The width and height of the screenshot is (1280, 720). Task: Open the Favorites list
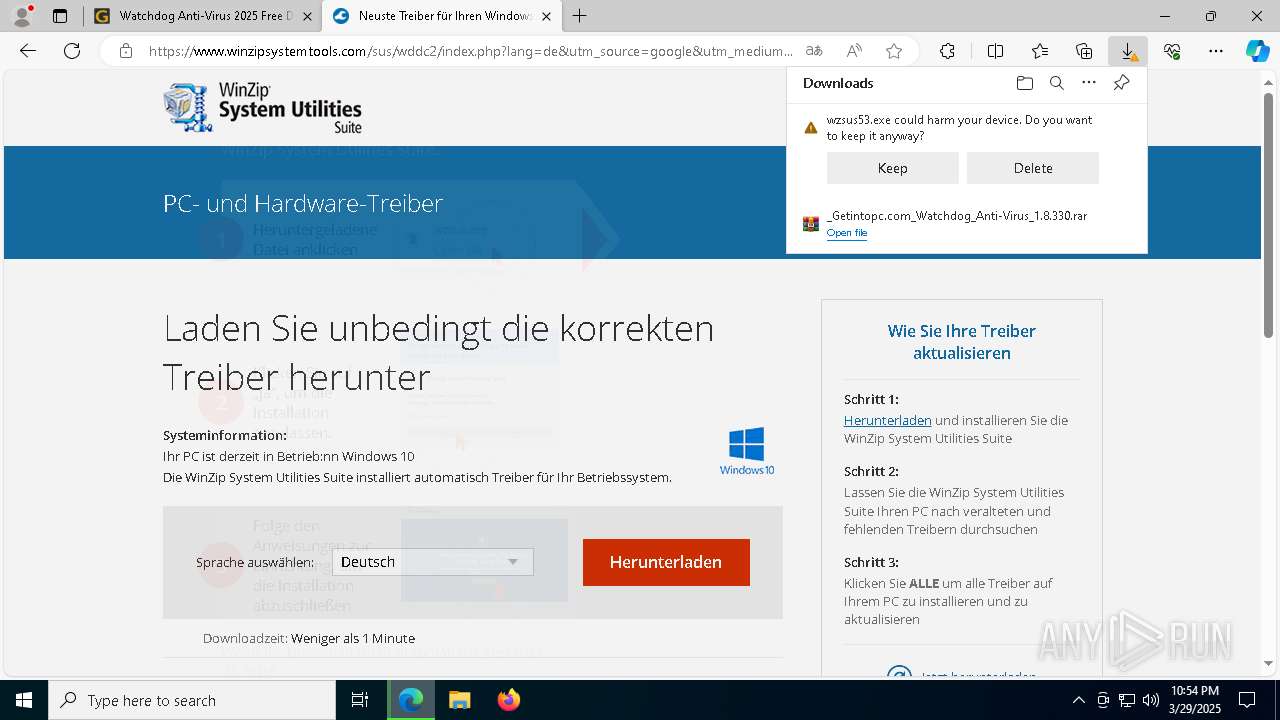pyautogui.click(x=1040, y=51)
